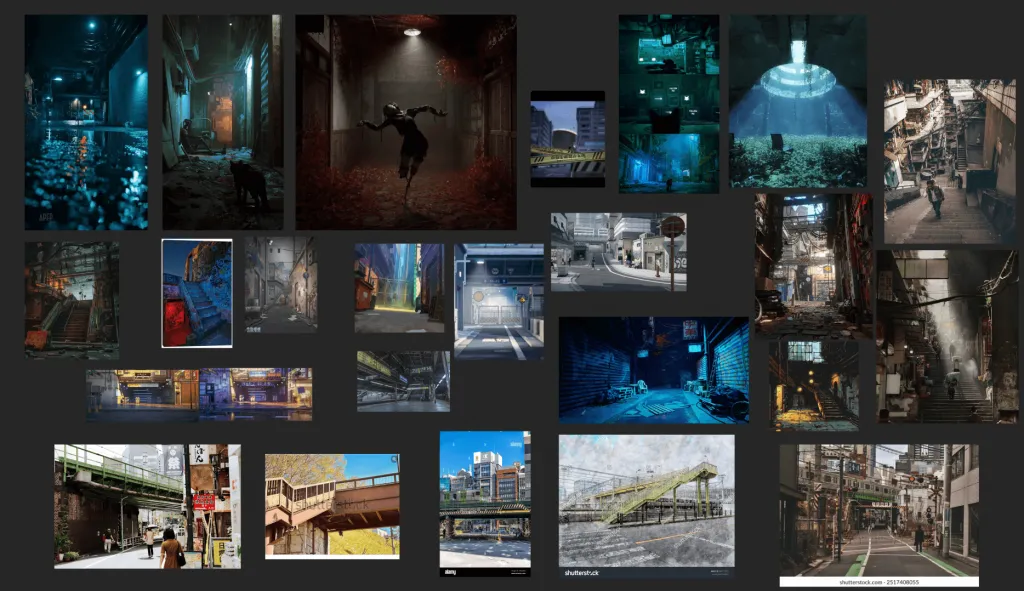Click the small yellow caution tape image
The width and height of the screenshot is (1024, 591).
(567, 139)
